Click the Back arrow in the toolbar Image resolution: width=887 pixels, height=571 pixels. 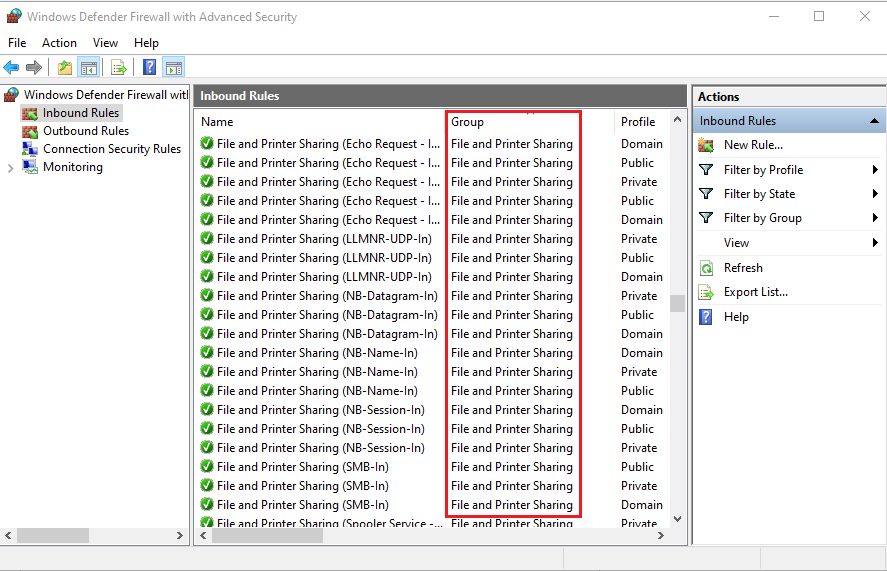pos(11,67)
